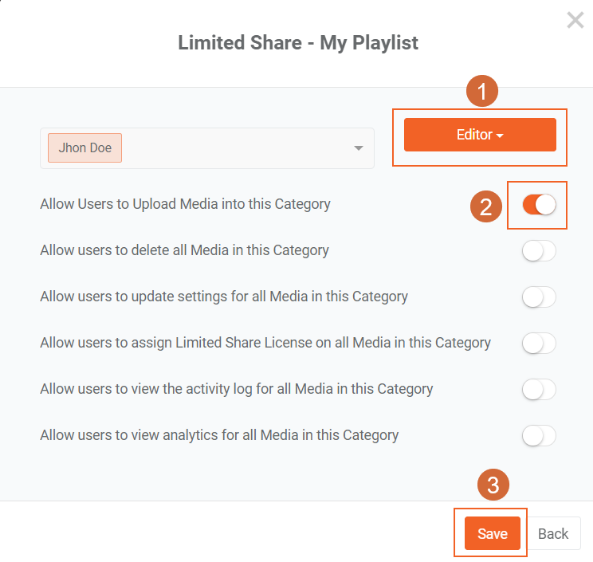Expand the user selection dropdown arrow
593x562 pixels.
[x=359, y=148]
